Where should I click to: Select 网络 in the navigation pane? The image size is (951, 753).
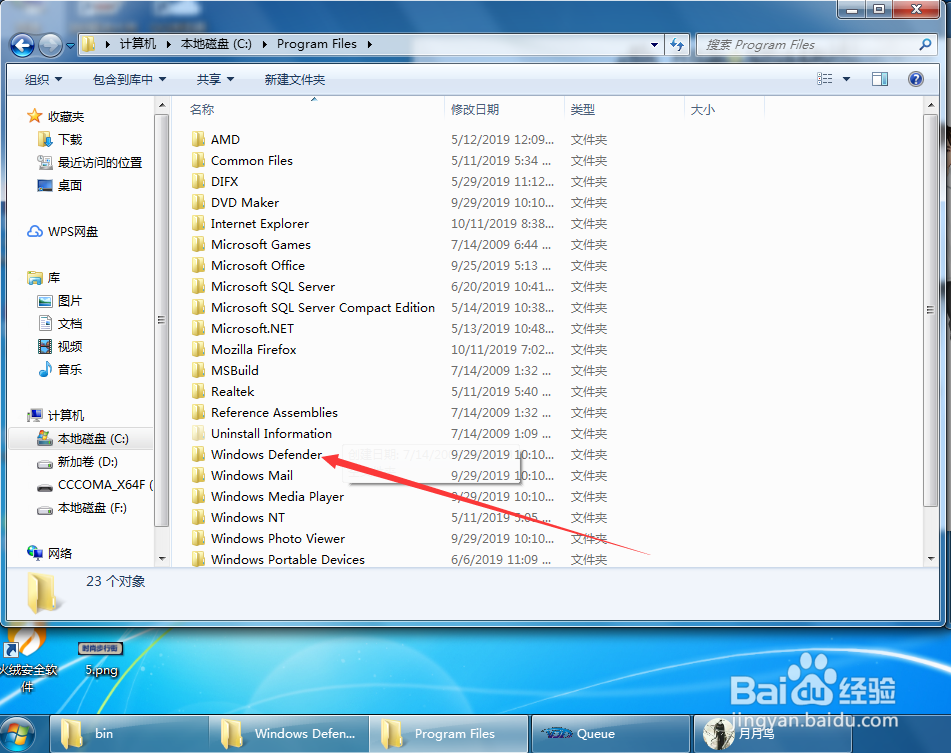tap(59, 554)
